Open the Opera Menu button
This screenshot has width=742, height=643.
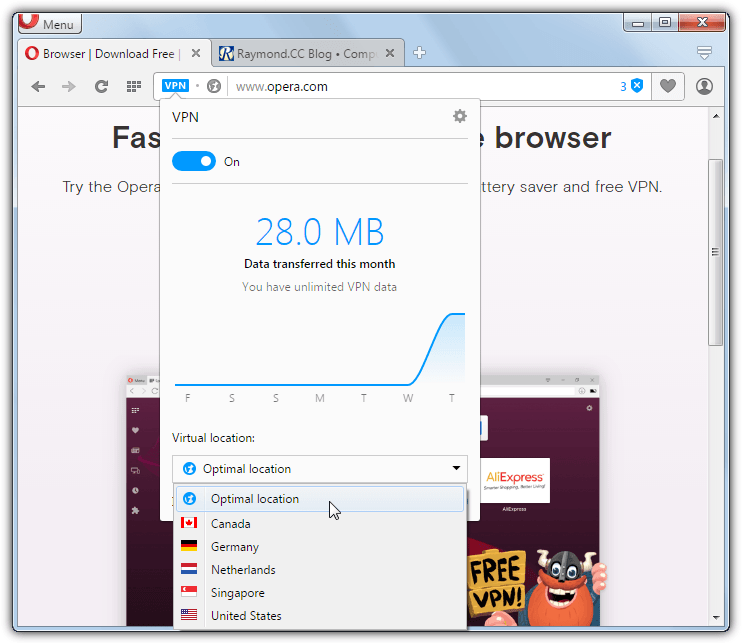pos(50,23)
